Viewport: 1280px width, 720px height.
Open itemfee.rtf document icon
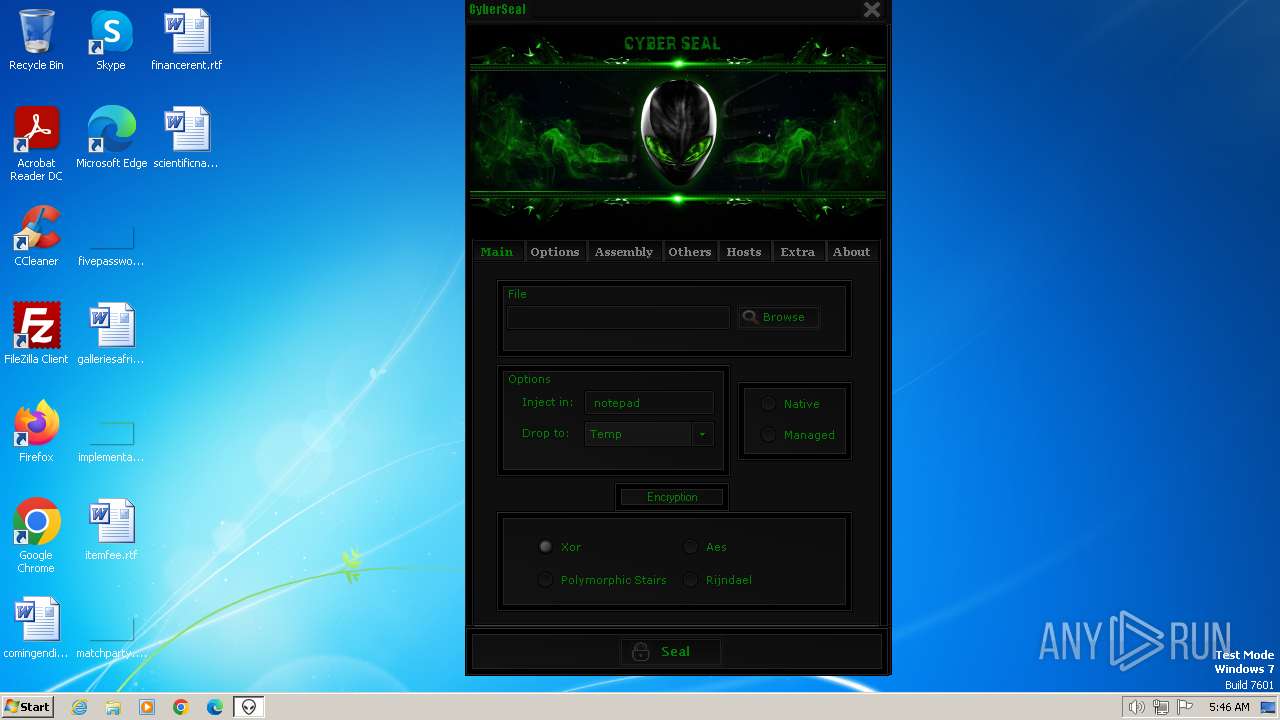pyautogui.click(x=111, y=530)
